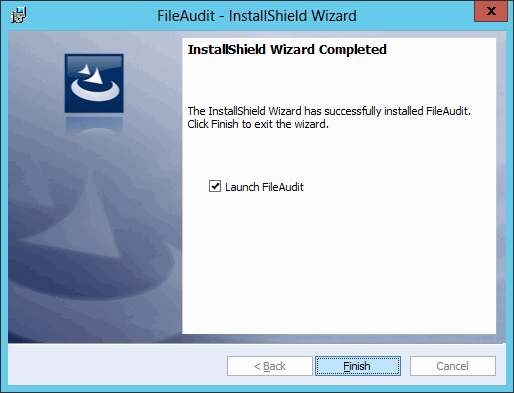The height and width of the screenshot is (393, 514).
Task: Click the checkmark box beside Launch FileAudit
Action: coord(215,186)
